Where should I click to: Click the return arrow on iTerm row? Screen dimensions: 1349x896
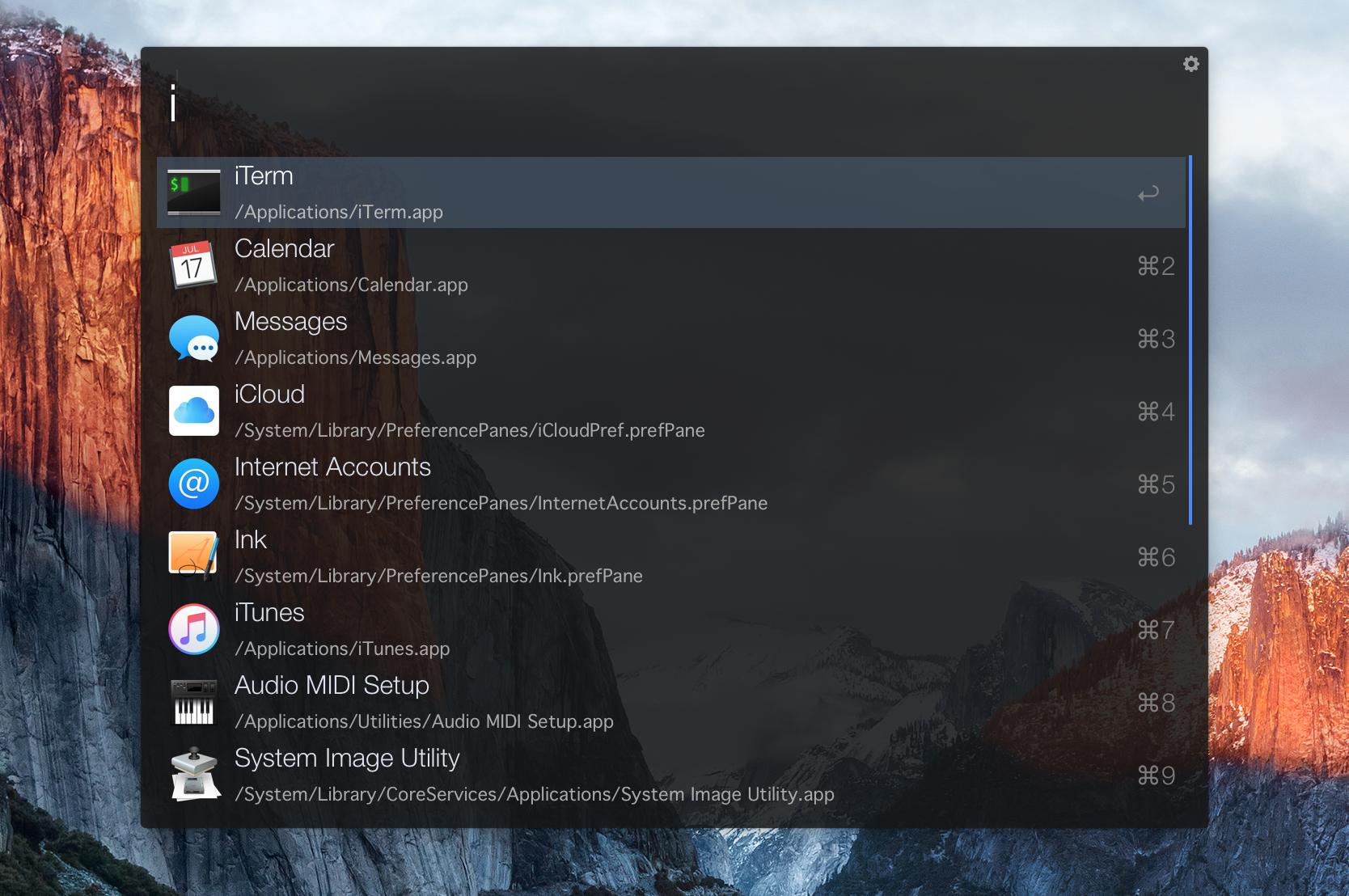(x=1148, y=193)
